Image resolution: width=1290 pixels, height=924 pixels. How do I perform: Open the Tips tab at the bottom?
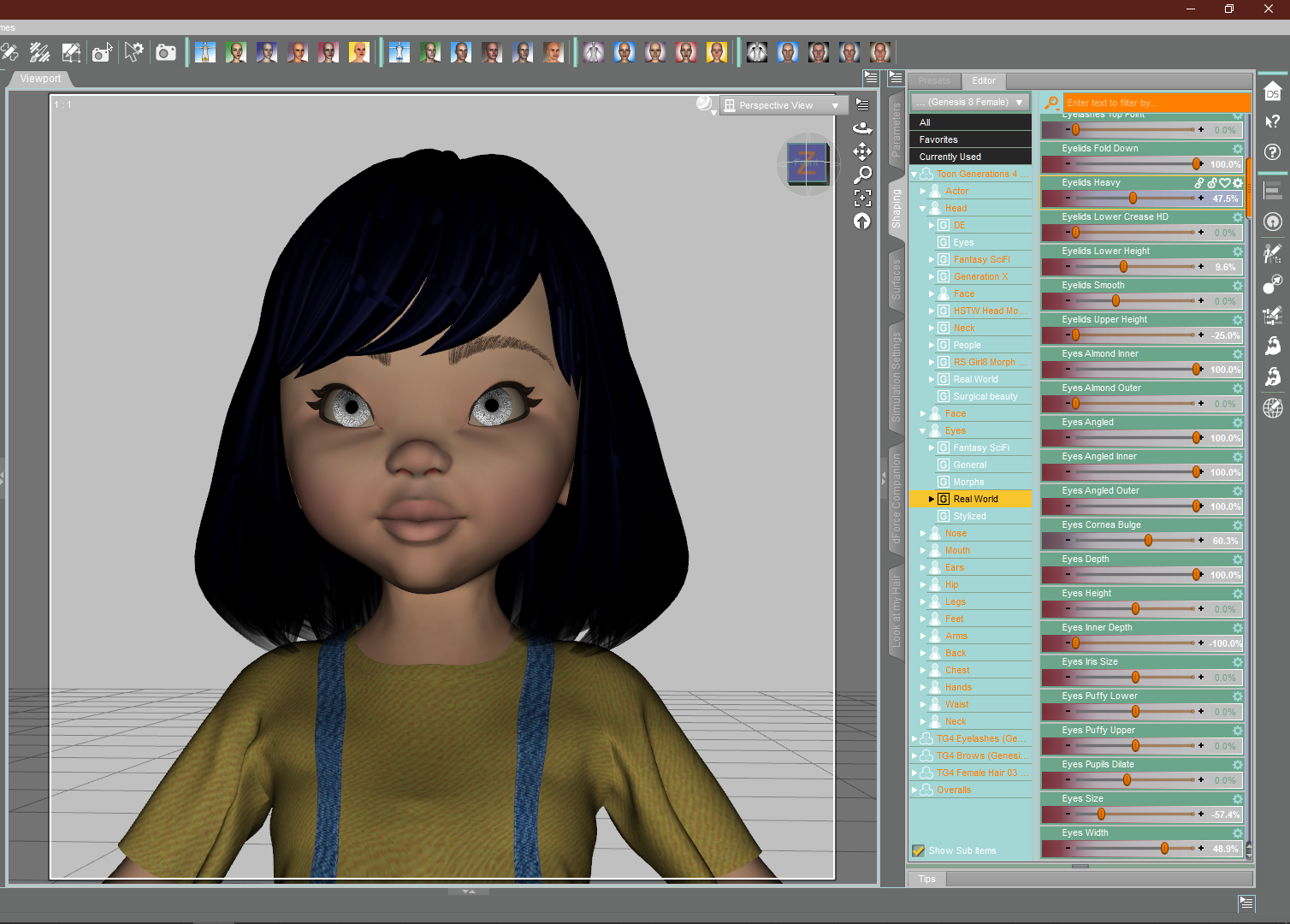coord(927,879)
